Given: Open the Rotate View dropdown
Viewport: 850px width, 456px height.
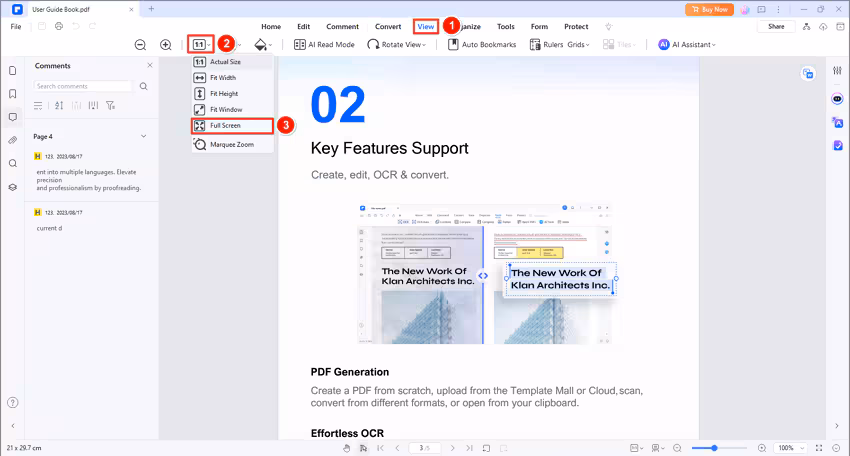Looking at the screenshot, I should (x=397, y=45).
